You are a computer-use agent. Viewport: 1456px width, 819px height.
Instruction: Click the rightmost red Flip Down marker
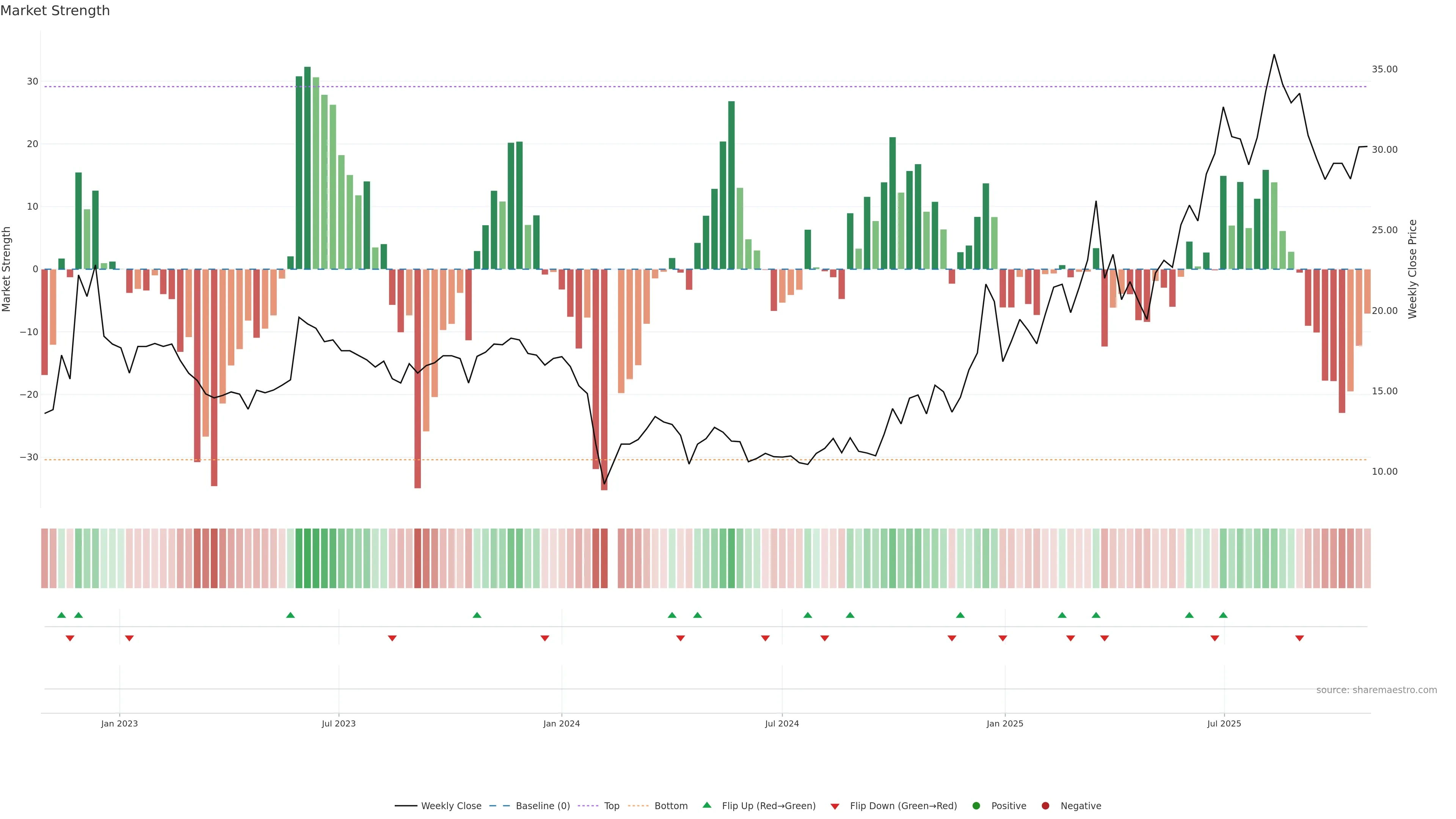tap(1299, 638)
